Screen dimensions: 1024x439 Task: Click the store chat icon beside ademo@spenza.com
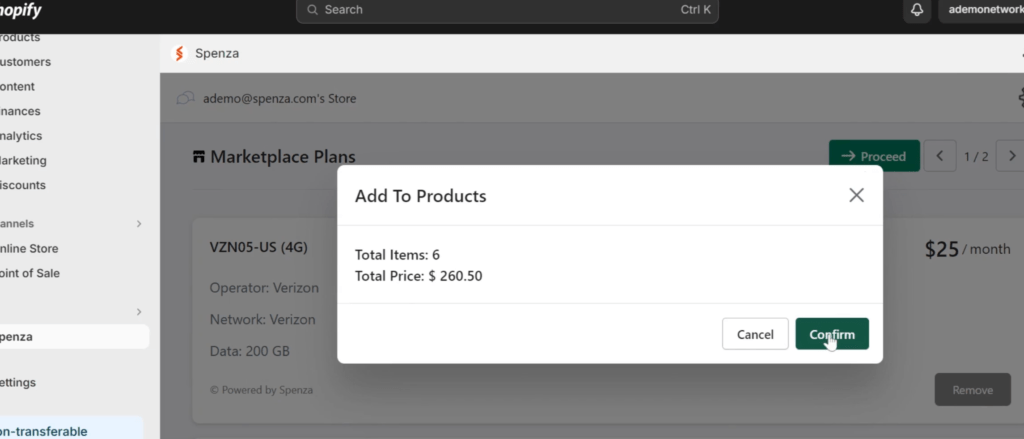click(x=185, y=99)
